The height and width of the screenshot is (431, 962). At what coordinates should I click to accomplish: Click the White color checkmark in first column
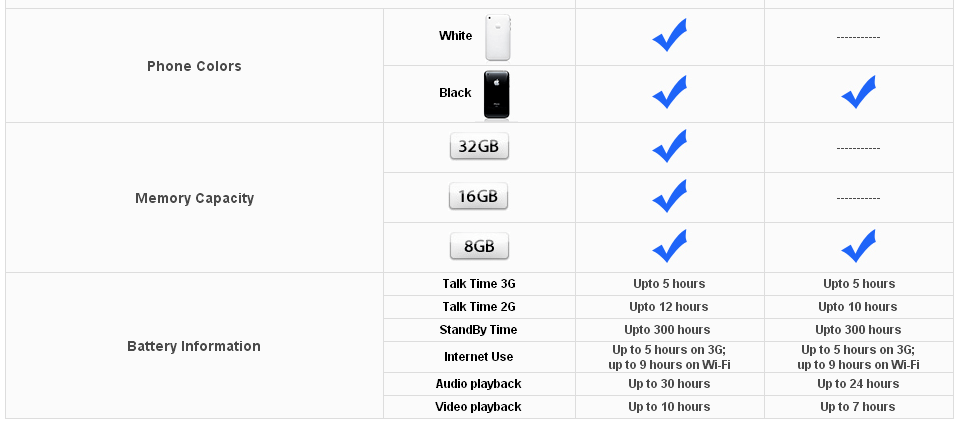point(669,36)
